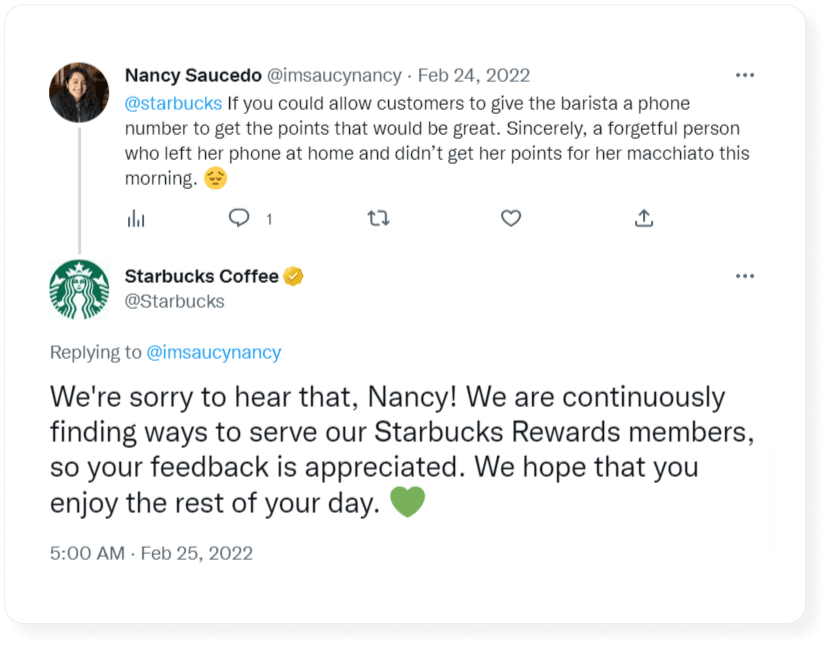
Task: Click the reply comment bubble icon
Action: 239,218
